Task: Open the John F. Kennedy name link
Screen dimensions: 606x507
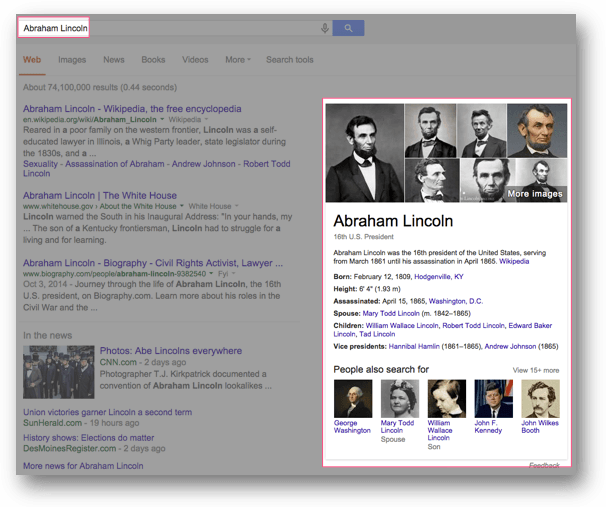Action: (488, 427)
